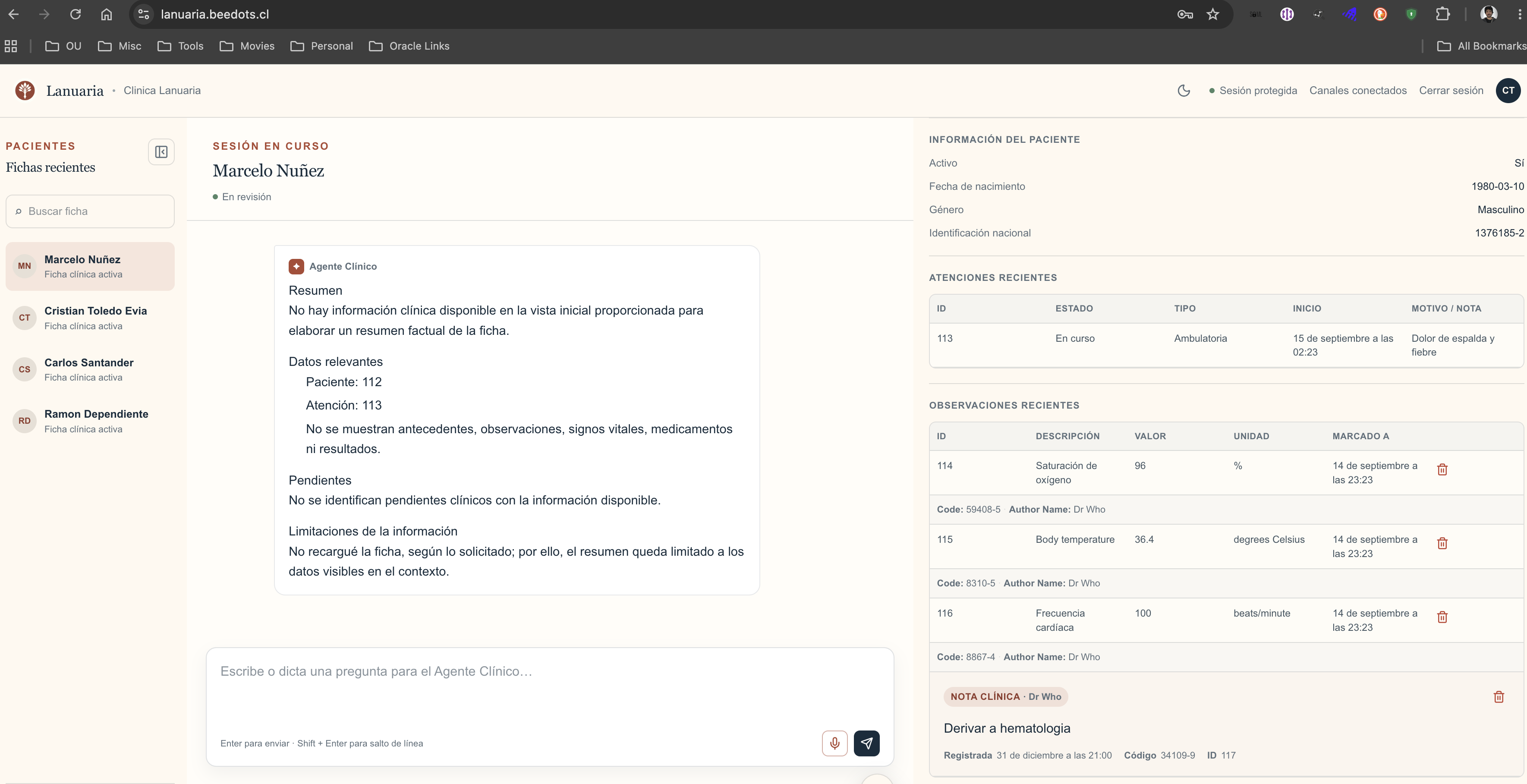Open the Tools bookmarks folder
Screen dimensions: 1527x784
[180, 46]
